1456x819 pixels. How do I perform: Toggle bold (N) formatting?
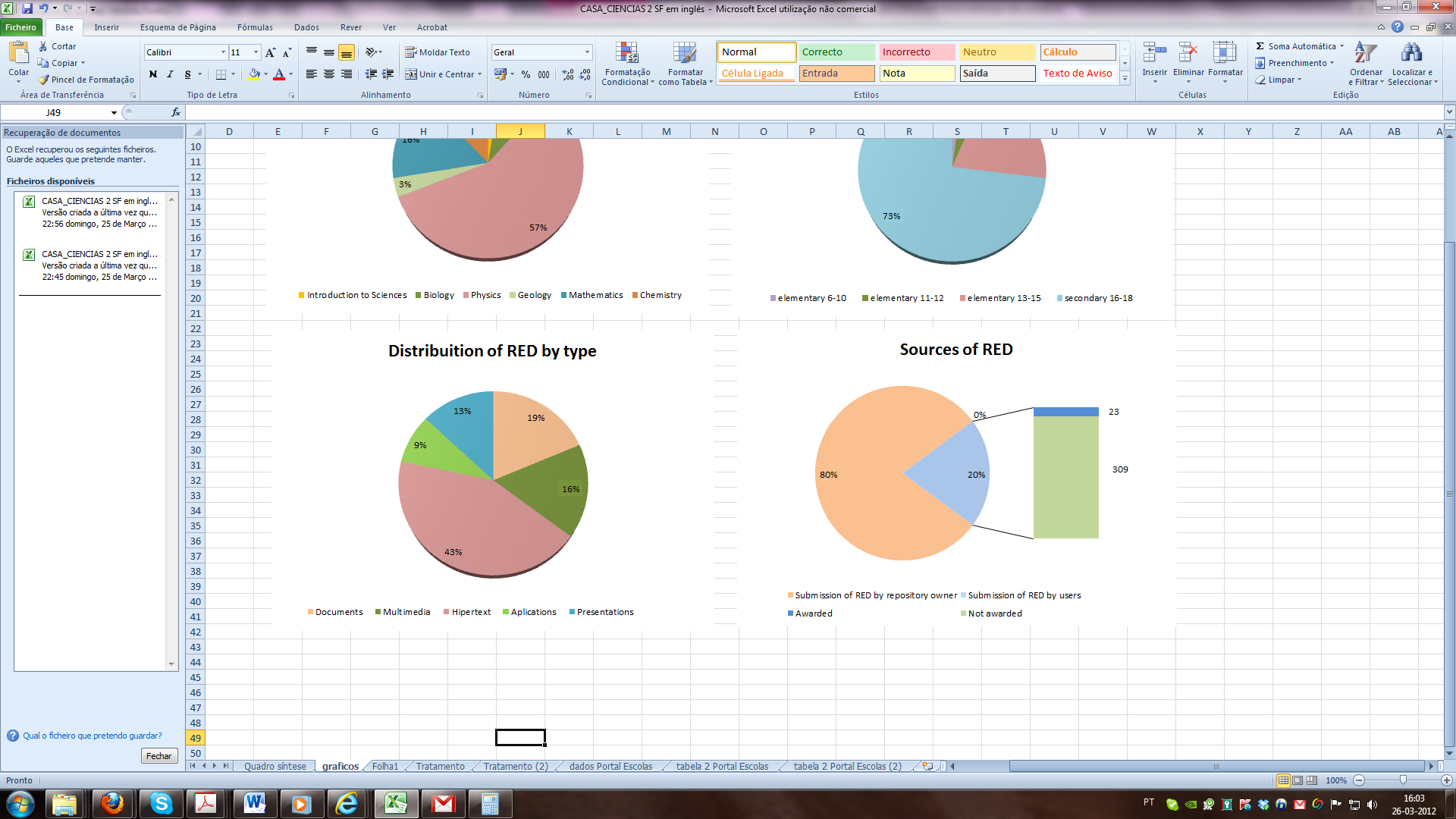point(153,74)
